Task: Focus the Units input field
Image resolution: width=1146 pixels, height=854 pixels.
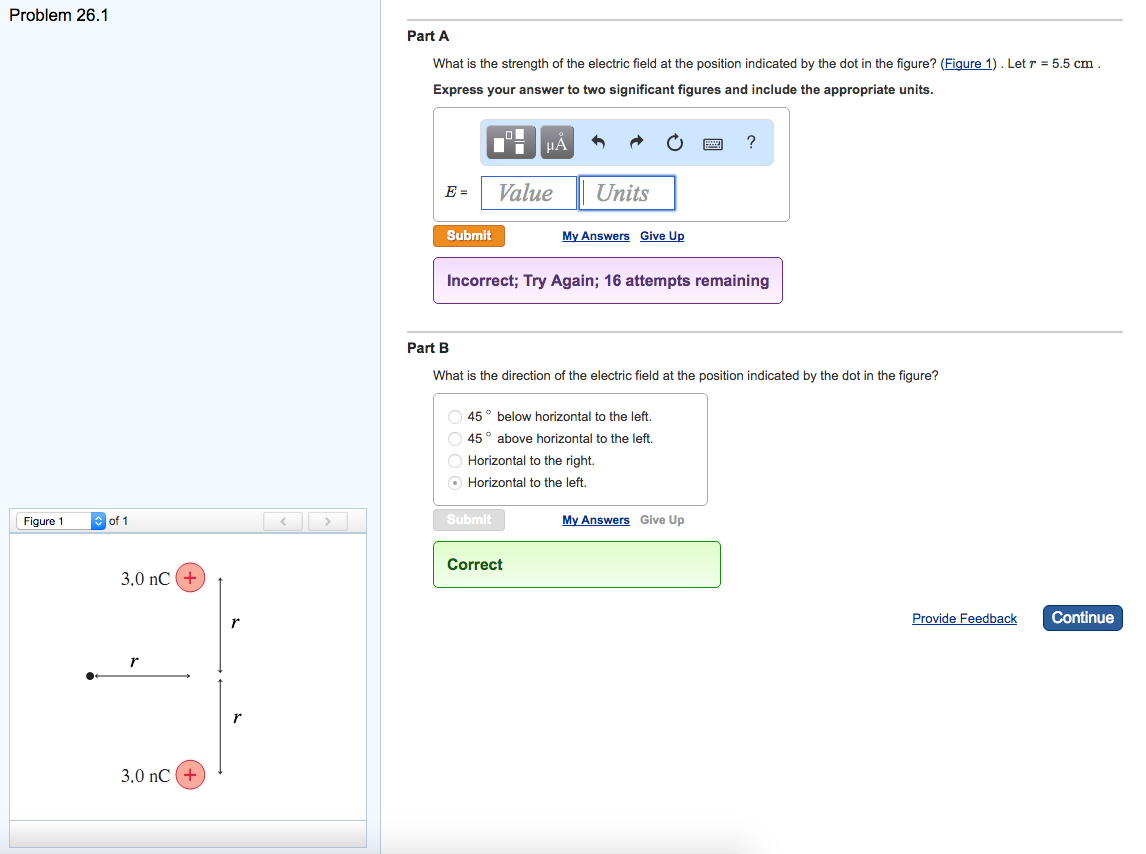Action: (x=627, y=193)
